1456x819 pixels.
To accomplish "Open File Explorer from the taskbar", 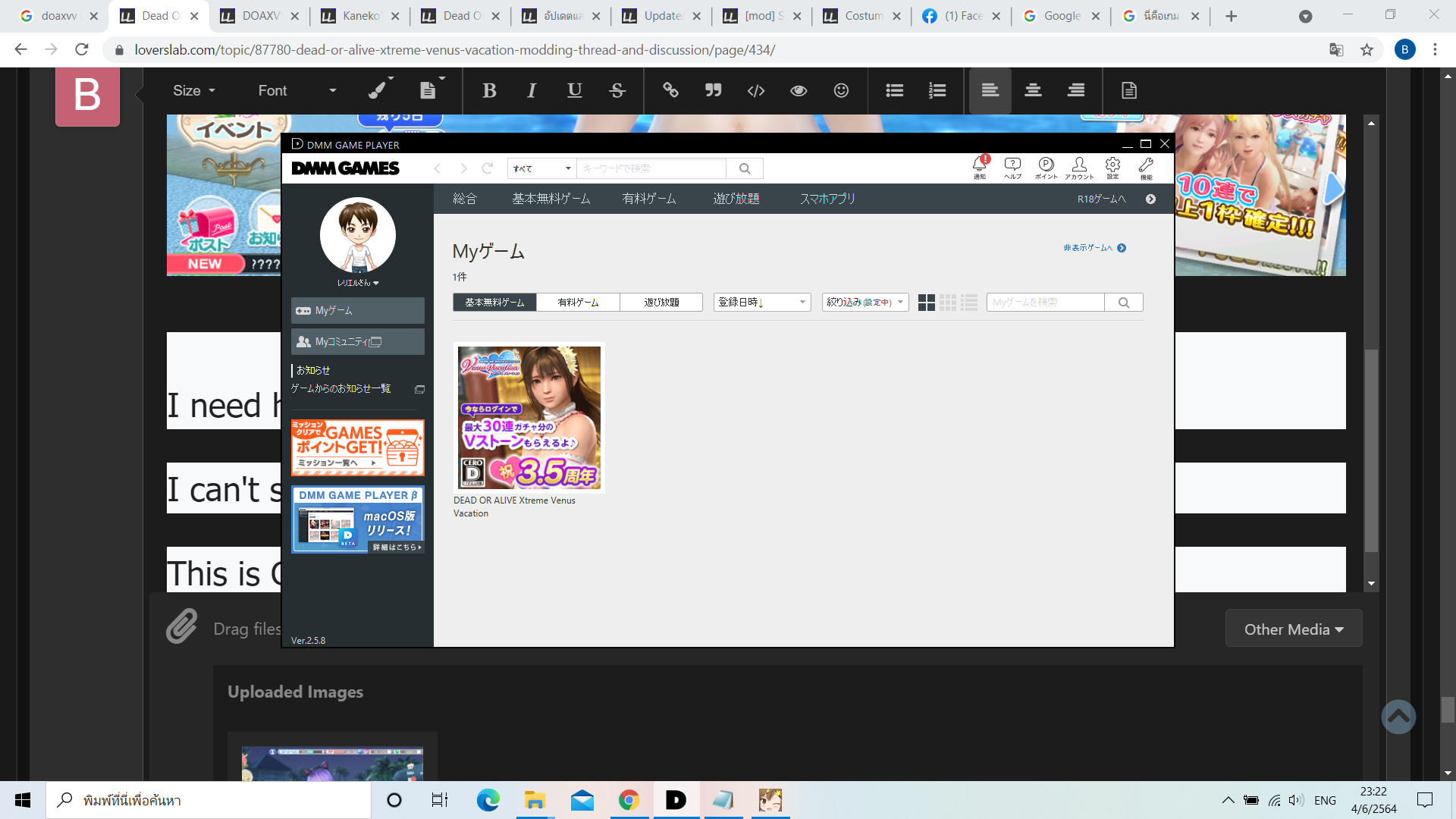I will tap(535, 800).
